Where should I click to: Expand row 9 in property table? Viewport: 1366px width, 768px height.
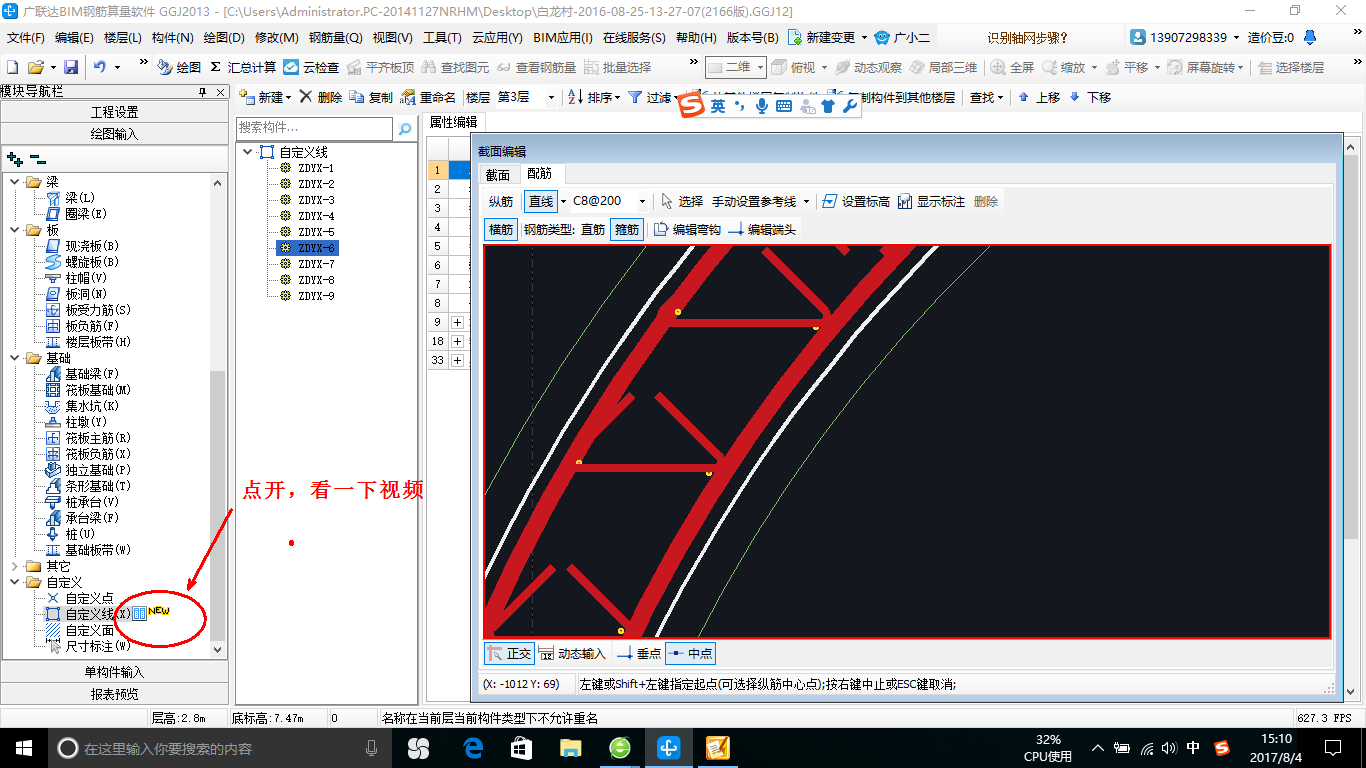(x=458, y=322)
